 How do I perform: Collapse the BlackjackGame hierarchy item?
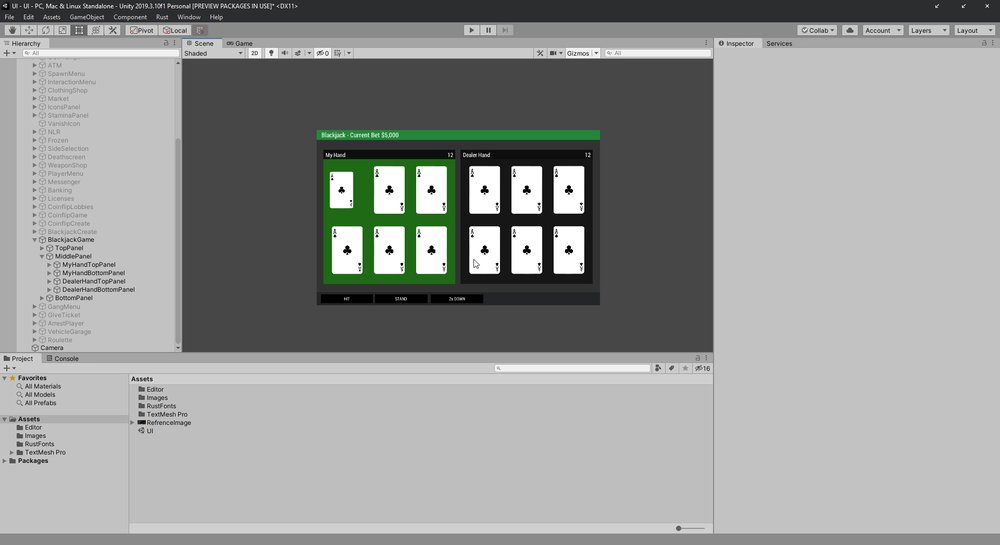click(35, 240)
